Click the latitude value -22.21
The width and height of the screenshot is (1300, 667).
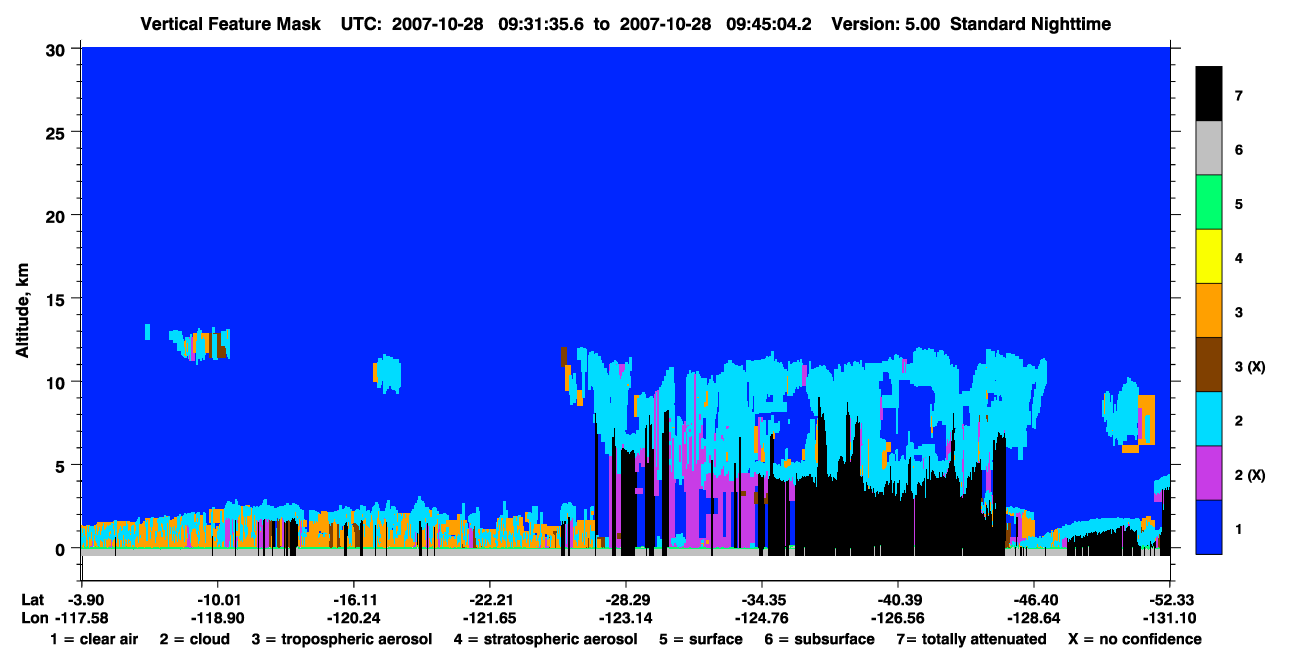coord(489,599)
